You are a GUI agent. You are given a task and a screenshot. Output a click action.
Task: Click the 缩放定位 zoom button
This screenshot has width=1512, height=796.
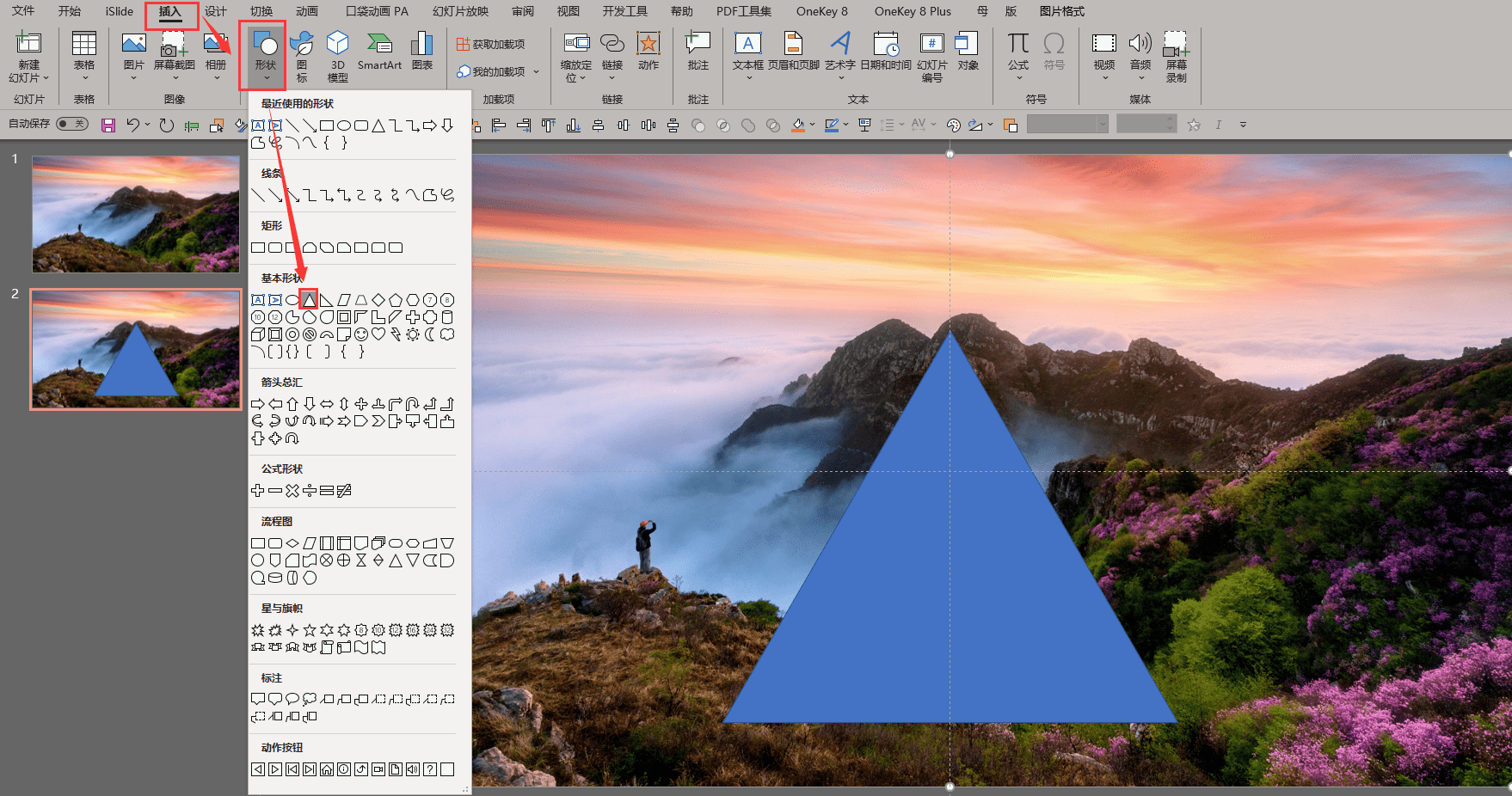576,57
